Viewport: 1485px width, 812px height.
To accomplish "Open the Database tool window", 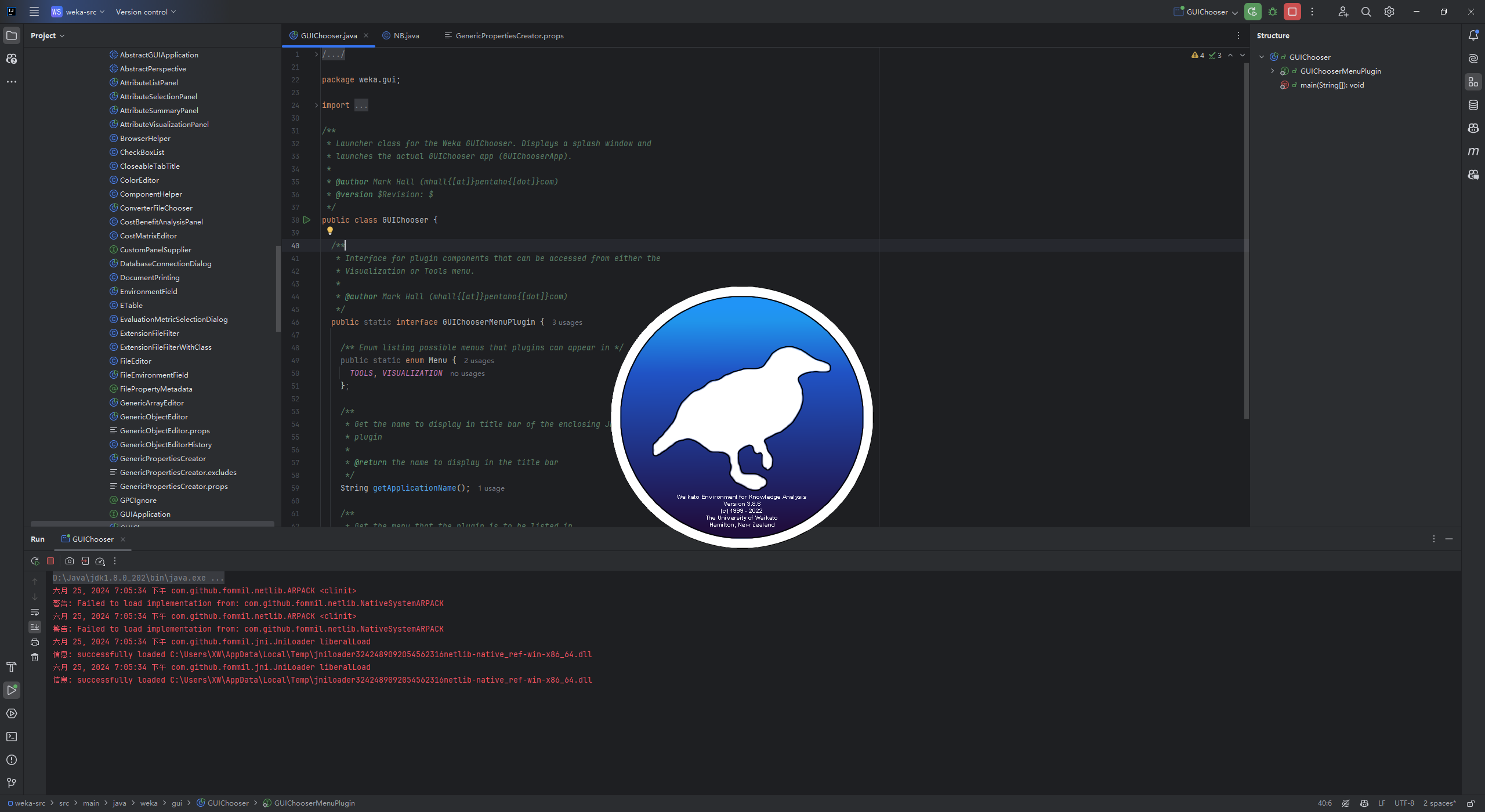I will point(1473,105).
